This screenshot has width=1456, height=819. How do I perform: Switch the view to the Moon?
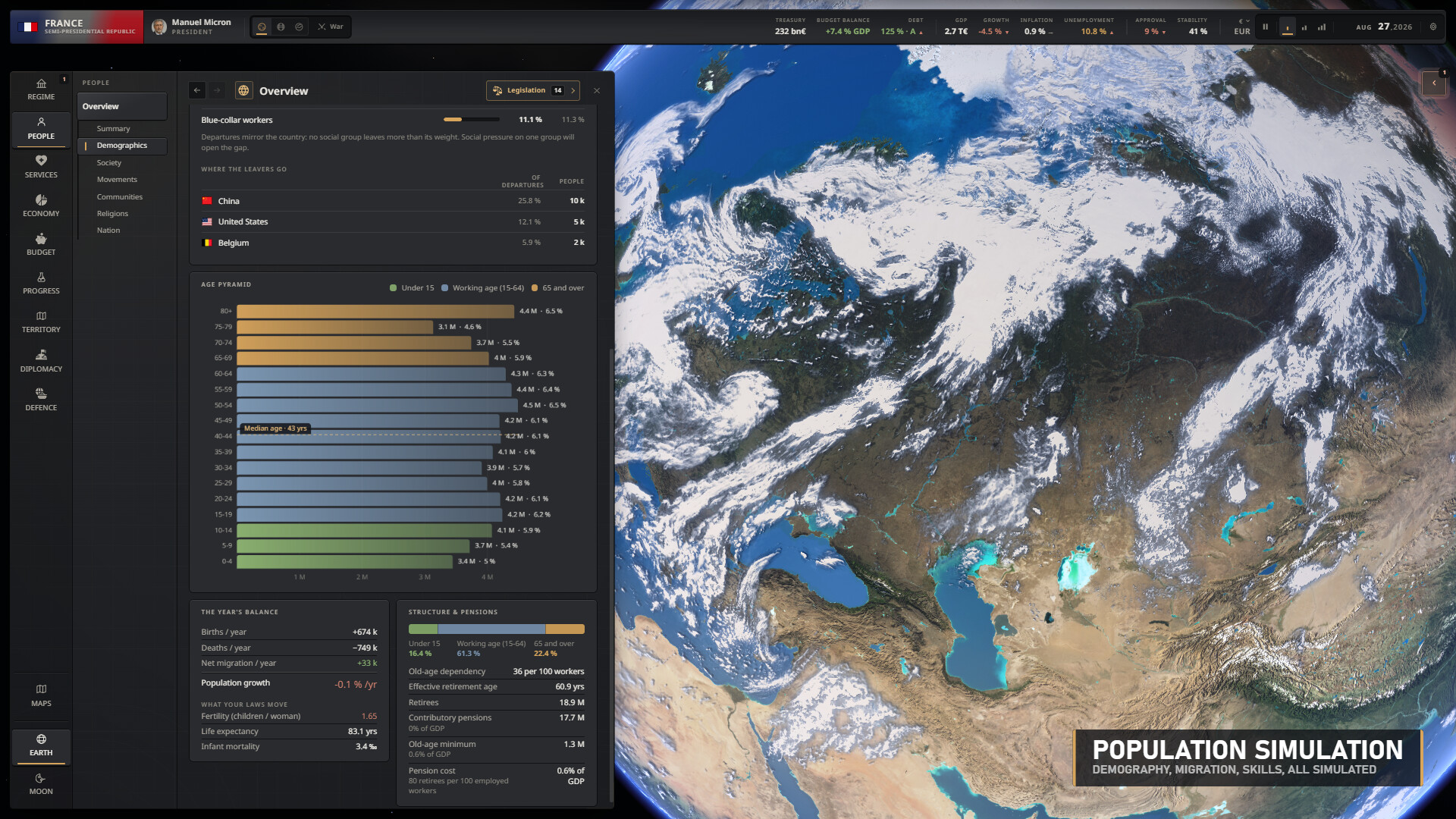click(41, 784)
